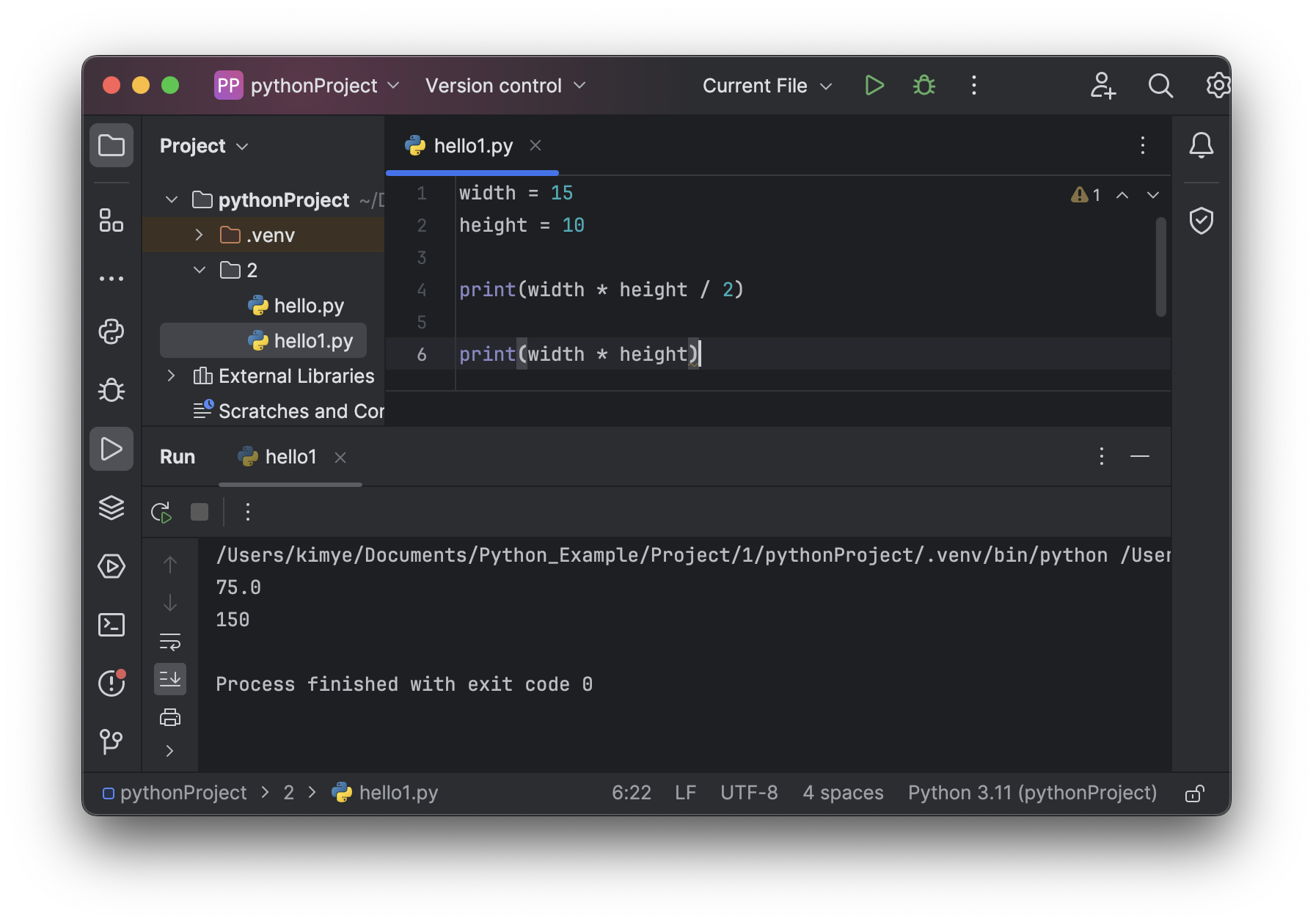
Task: Open the Version control menu
Action: coord(505,86)
